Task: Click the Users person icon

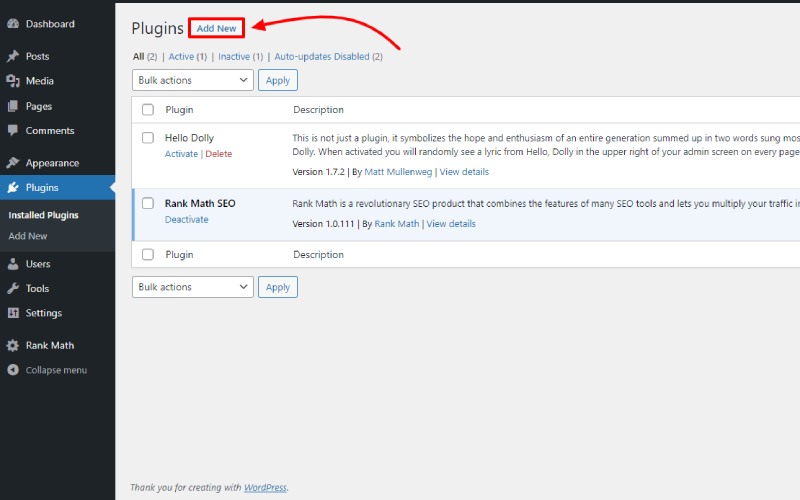Action: point(13,264)
